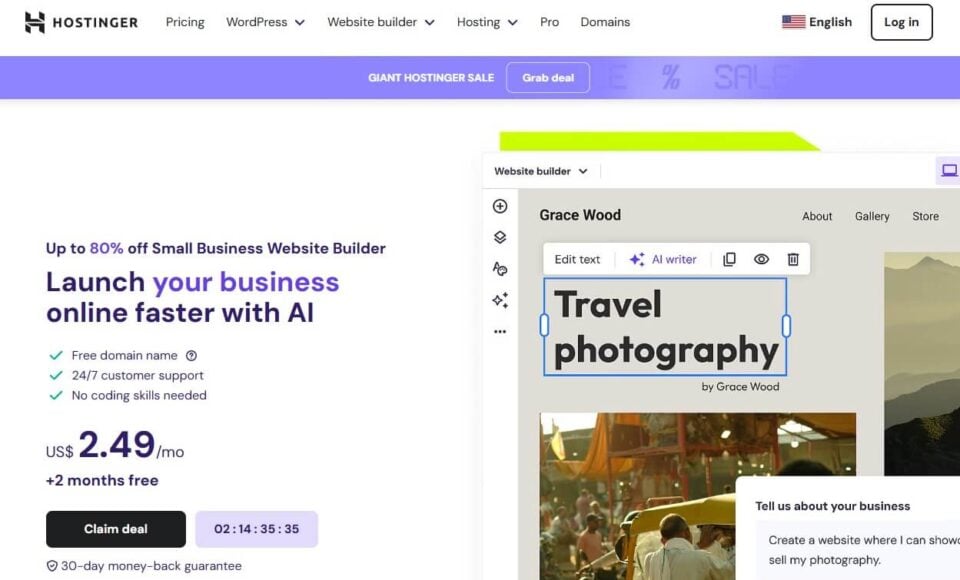Viewport: 960px width, 580px height.
Task: Click Edit text in the toolbar
Action: 577,259
